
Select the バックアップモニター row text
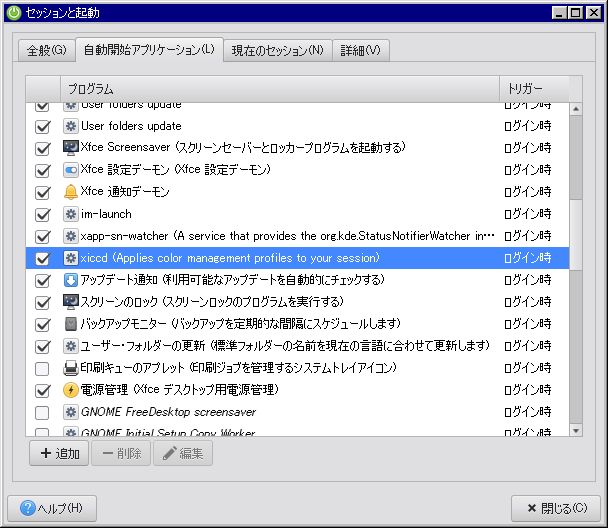[240, 324]
